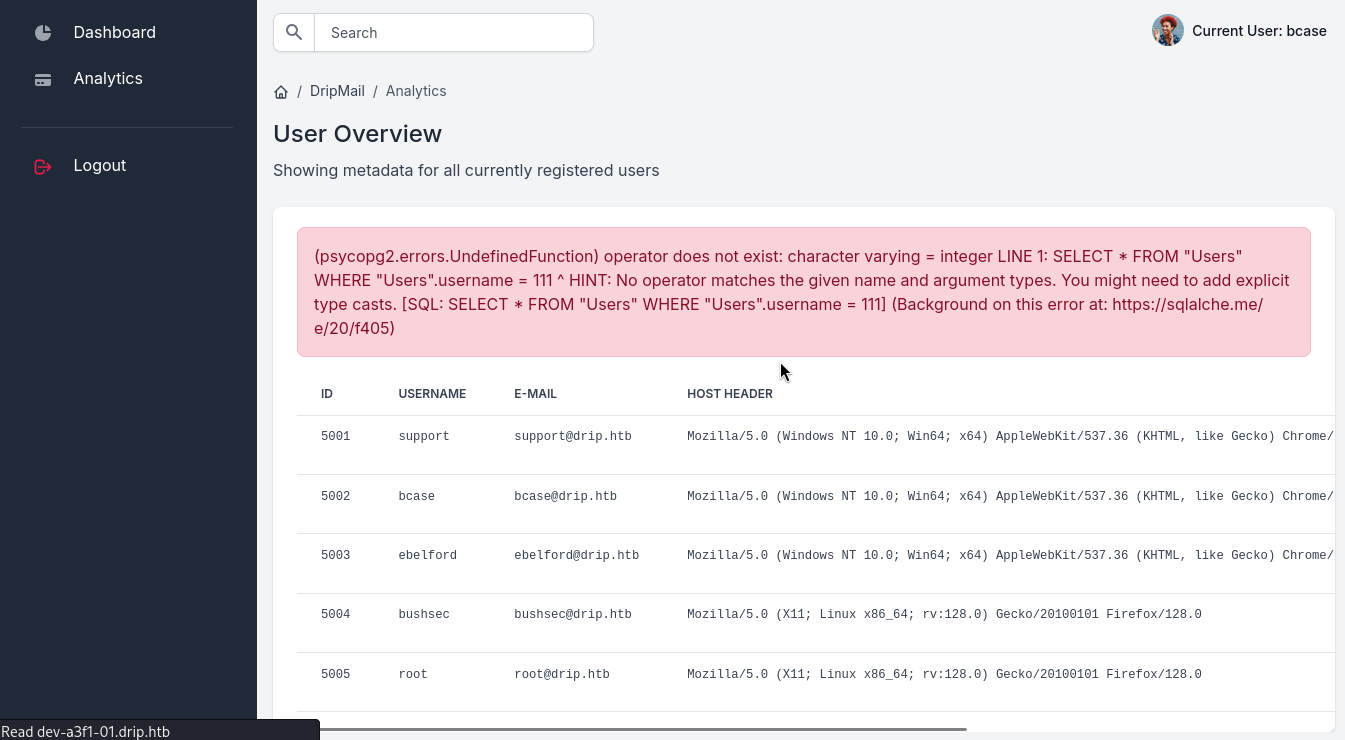Select Logout in the sidebar
The width and height of the screenshot is (1345, 740).
[99, 165]
